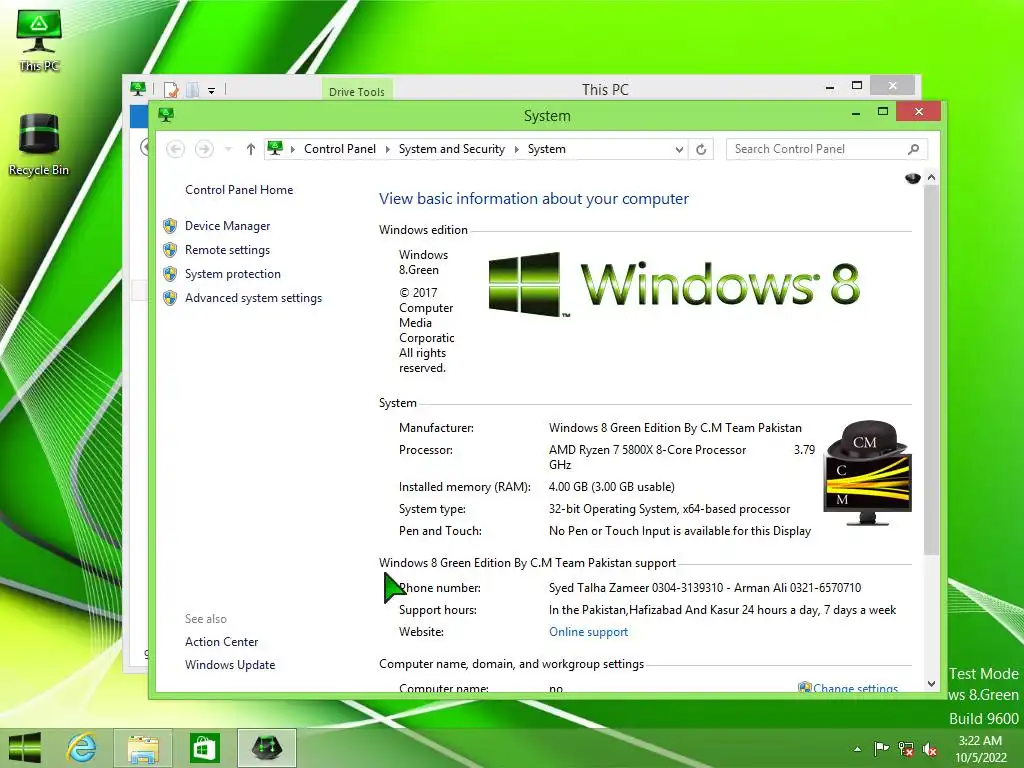Click the vertical scrollbar thumb
The image size is (1024, 768).
pyautogui.click(x=932, y=370)
